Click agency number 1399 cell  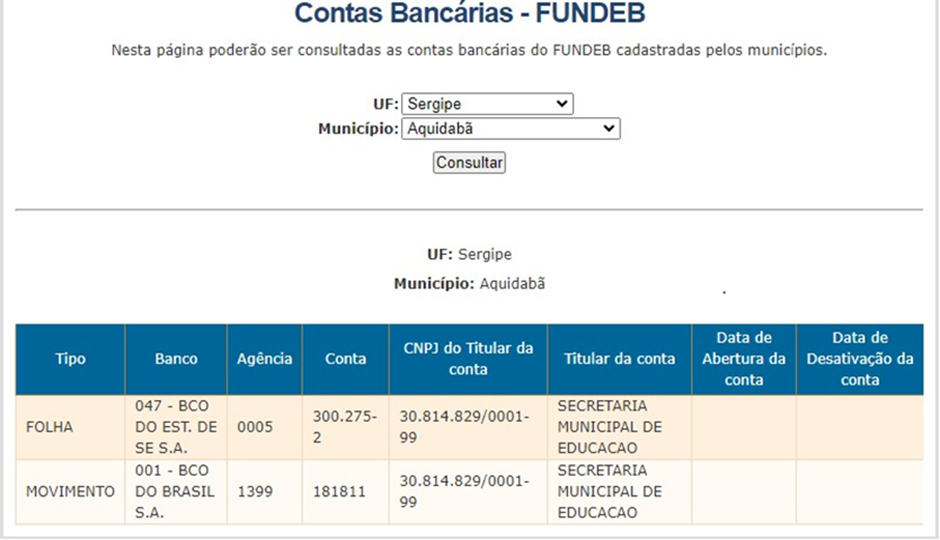(x=264, y=492)
